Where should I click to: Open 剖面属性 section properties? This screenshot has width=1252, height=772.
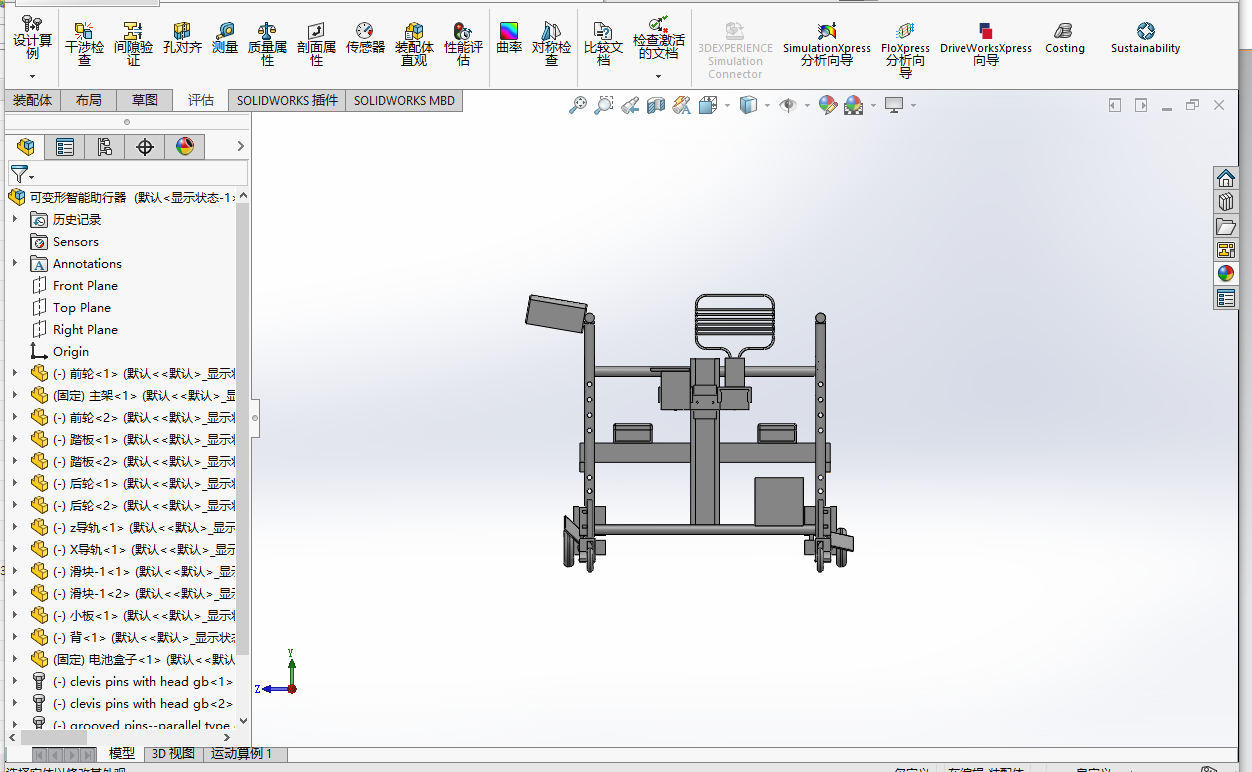coord(316,45)
